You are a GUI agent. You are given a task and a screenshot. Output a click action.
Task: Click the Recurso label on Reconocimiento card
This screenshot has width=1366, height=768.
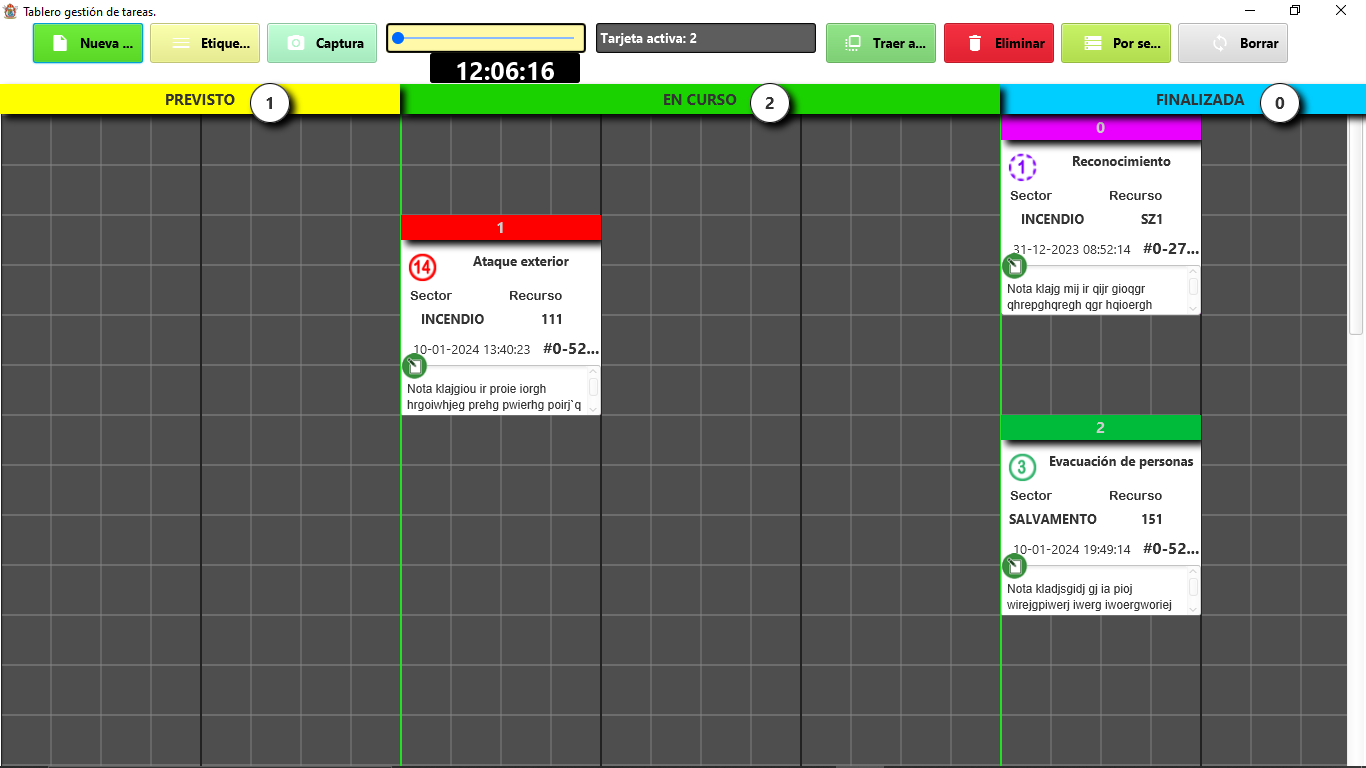(1136, 196)
